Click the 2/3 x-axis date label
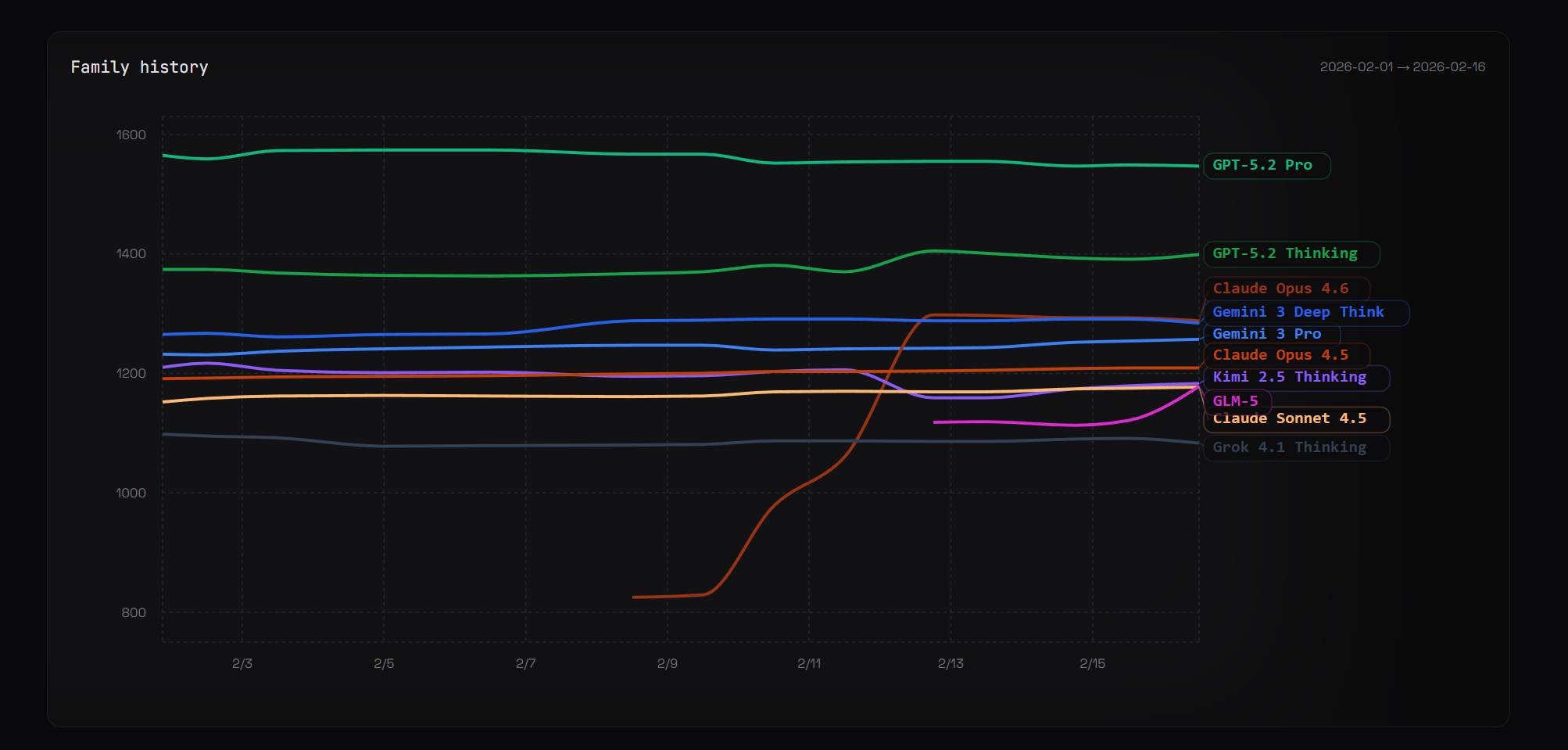This screenshot has height=750, width=1568. [x=242, y=664]
